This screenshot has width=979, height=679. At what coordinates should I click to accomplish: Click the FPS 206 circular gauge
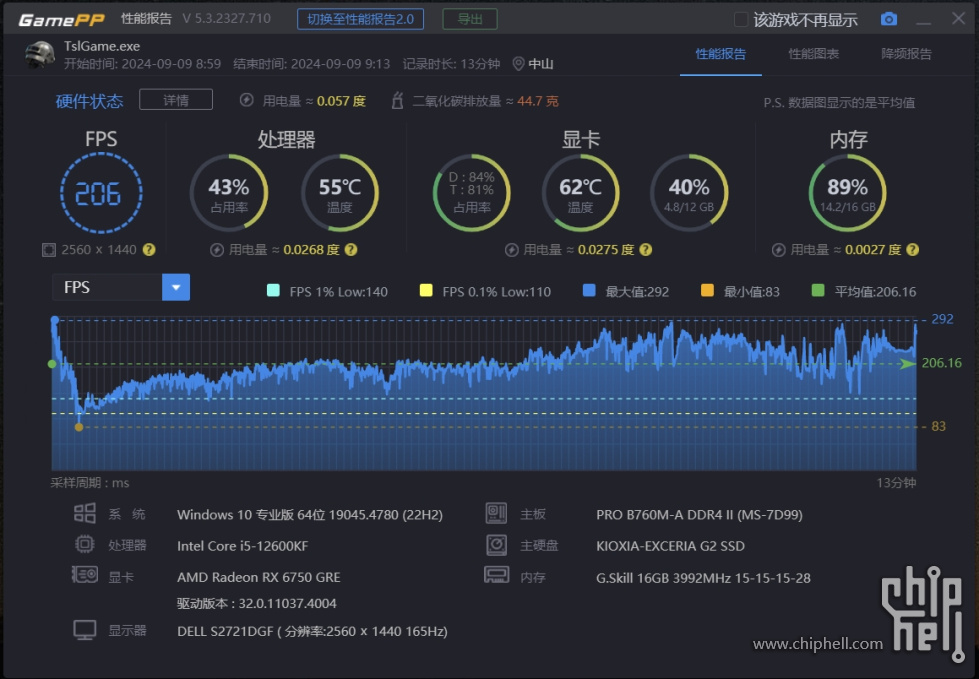pyautogui.click(x=101, y=193)
